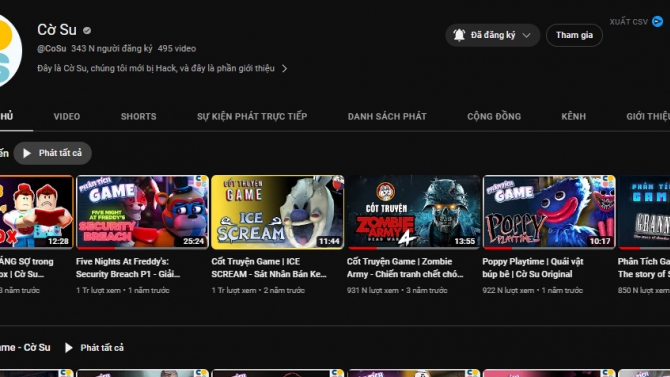Click 1 Tr lượt xem • 2 năm trước
The height and width of the screenshot is (377, 670).
pyautogui.click(x=258, y=290)
